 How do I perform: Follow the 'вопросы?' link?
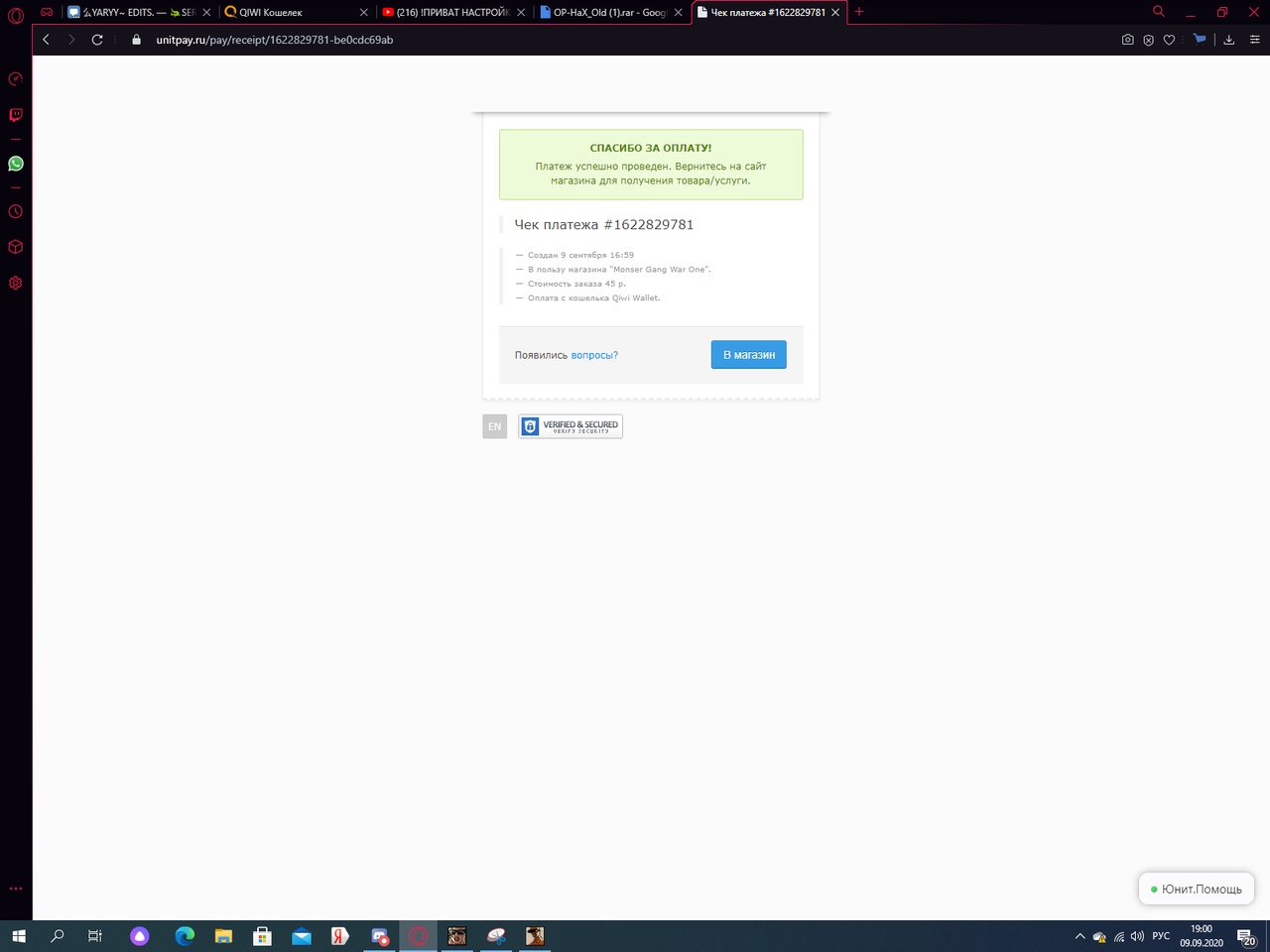pos(594,355)
